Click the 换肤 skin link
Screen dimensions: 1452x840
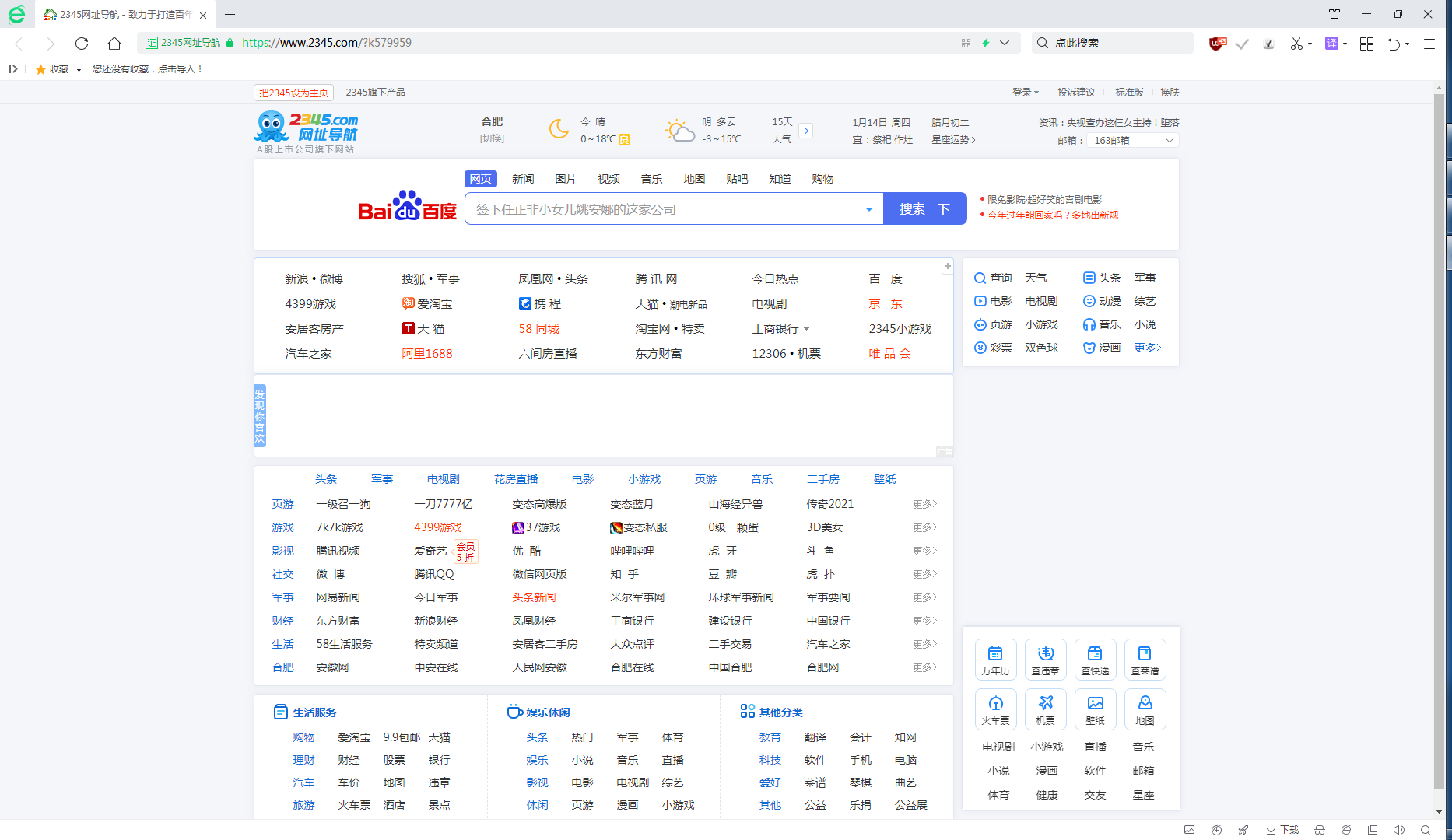[1170, 92]
